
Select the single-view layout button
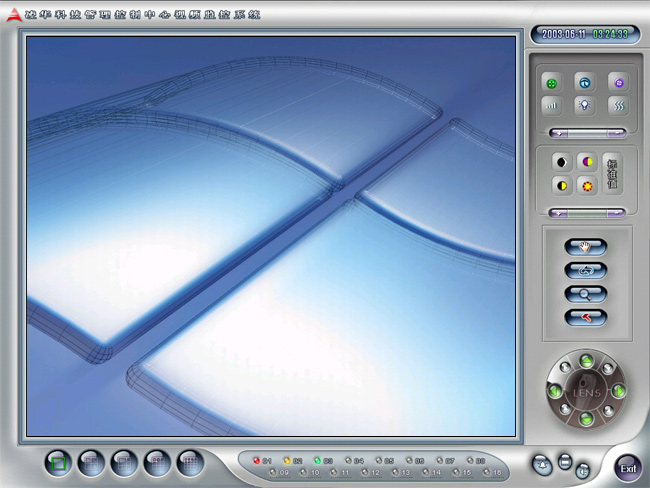(59, 463)
